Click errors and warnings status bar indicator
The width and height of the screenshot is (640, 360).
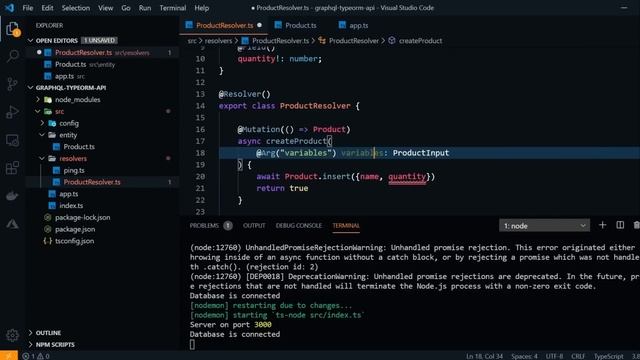(36, 356)
